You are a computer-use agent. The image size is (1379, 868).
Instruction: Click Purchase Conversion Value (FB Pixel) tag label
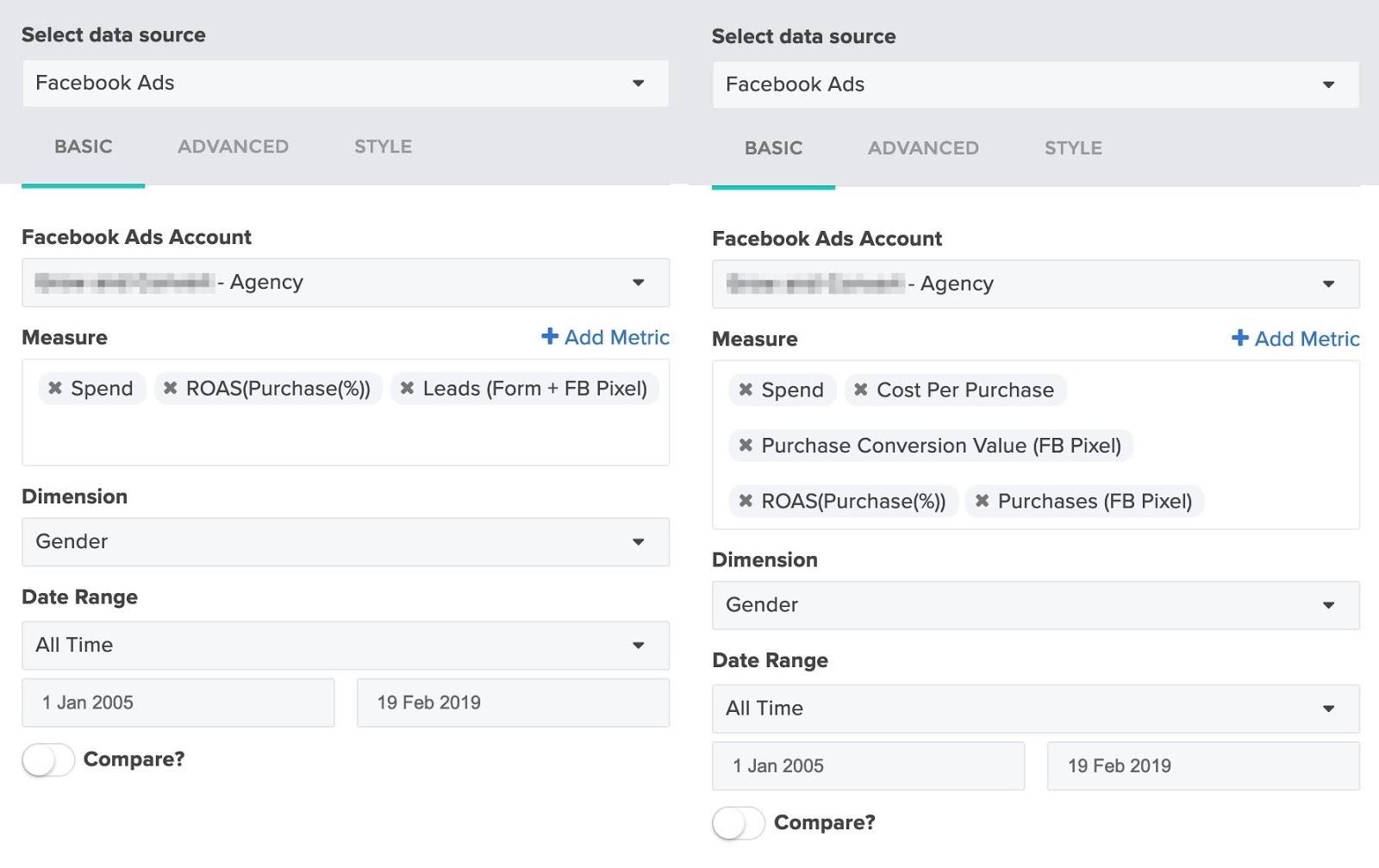click(x=941, y=446)
